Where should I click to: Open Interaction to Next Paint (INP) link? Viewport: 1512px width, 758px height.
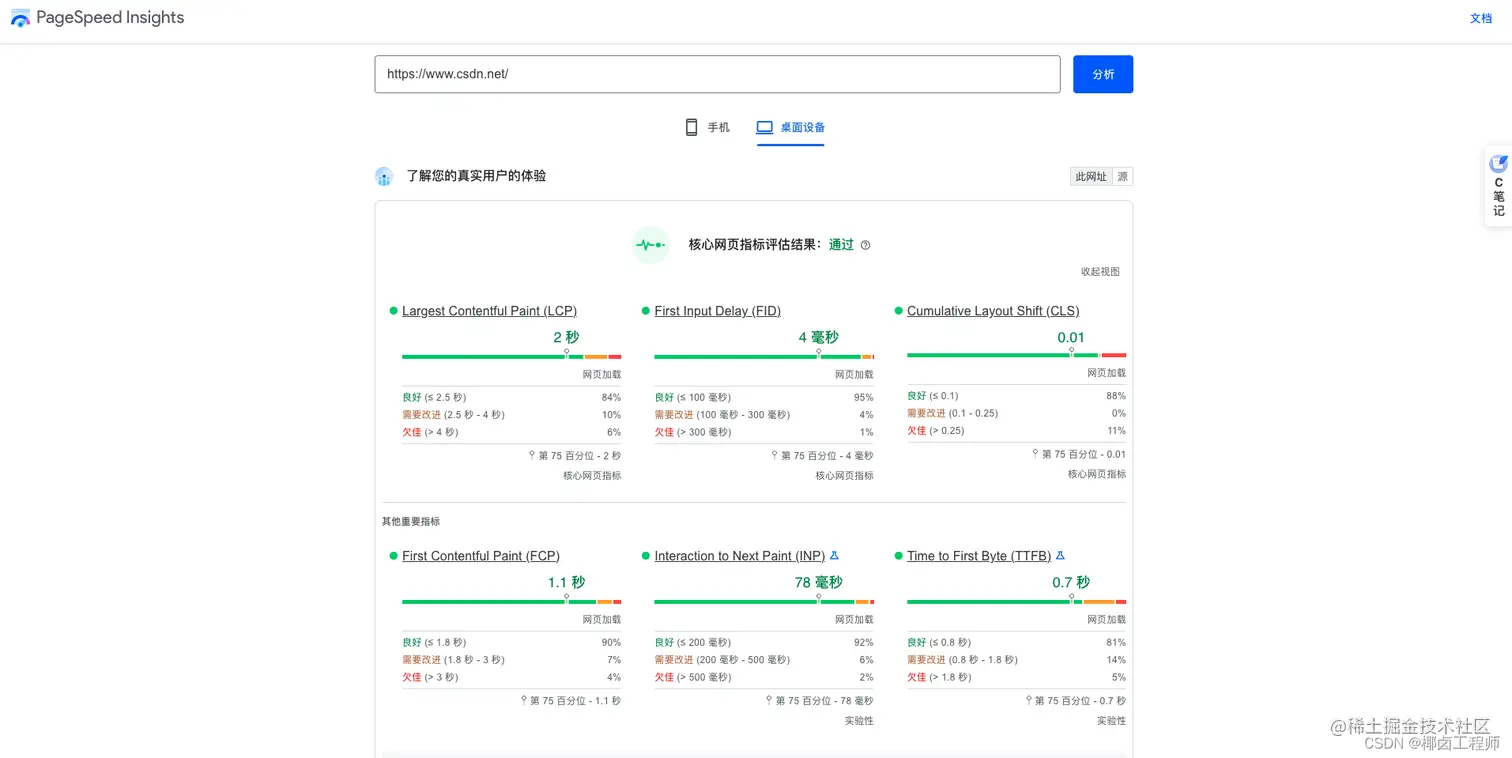pyautogui.click(x=740, y=556)
